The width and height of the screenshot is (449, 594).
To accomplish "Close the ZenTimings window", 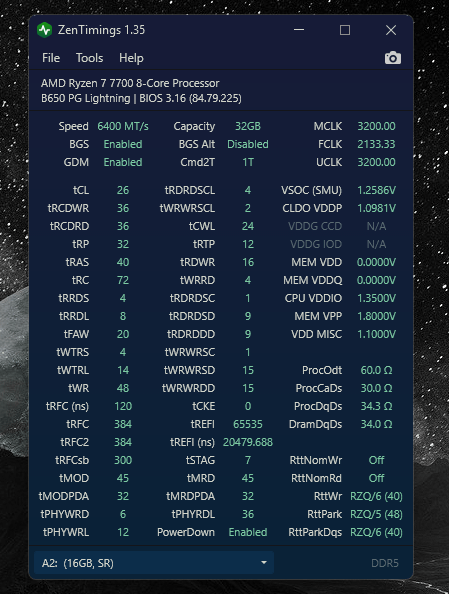I will [x=391, y=30].
